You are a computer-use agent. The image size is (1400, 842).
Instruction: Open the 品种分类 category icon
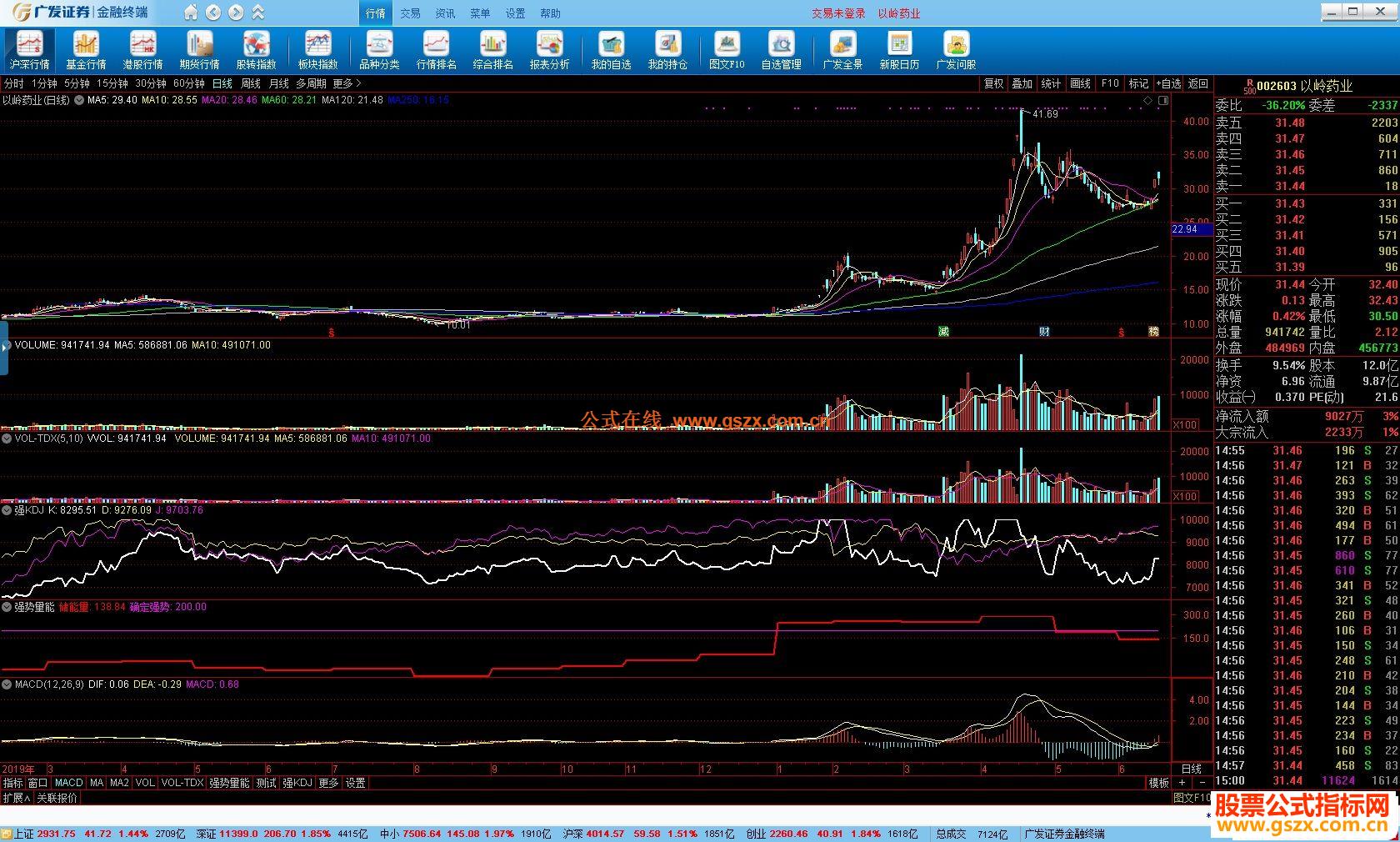coord(379,50)
